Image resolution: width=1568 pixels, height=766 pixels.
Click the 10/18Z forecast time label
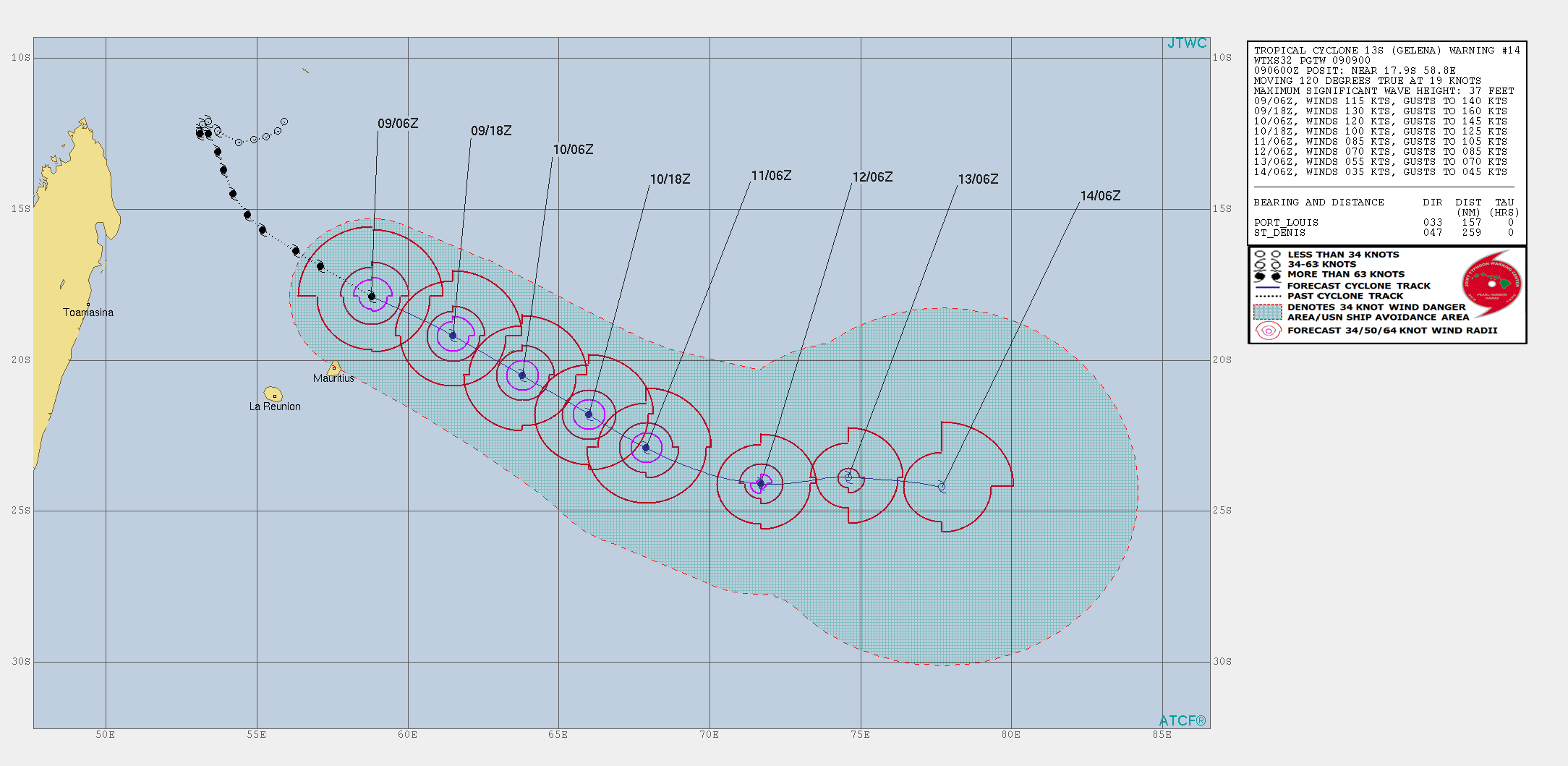[670, 179]
